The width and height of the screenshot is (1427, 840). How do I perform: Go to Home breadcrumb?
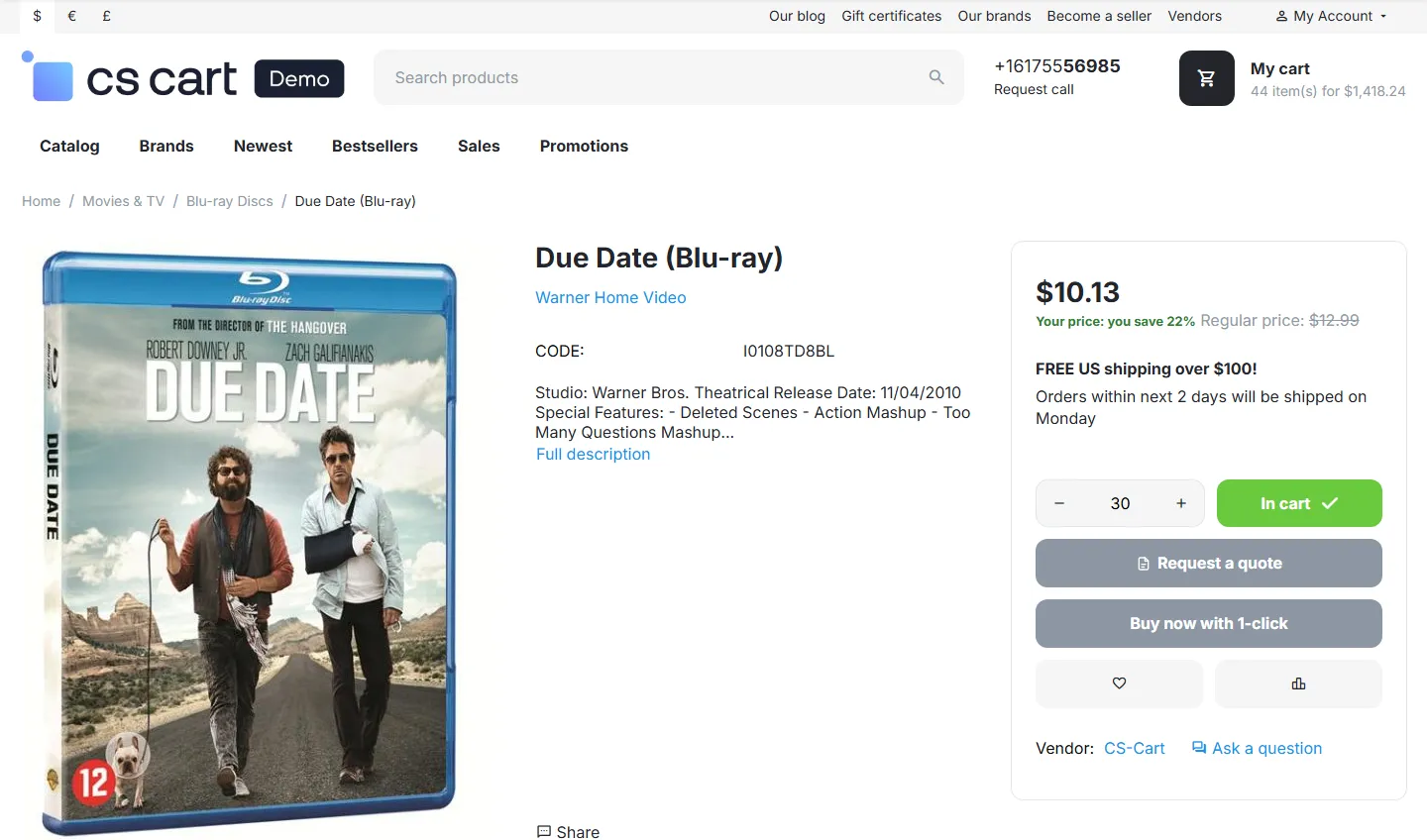42,201
